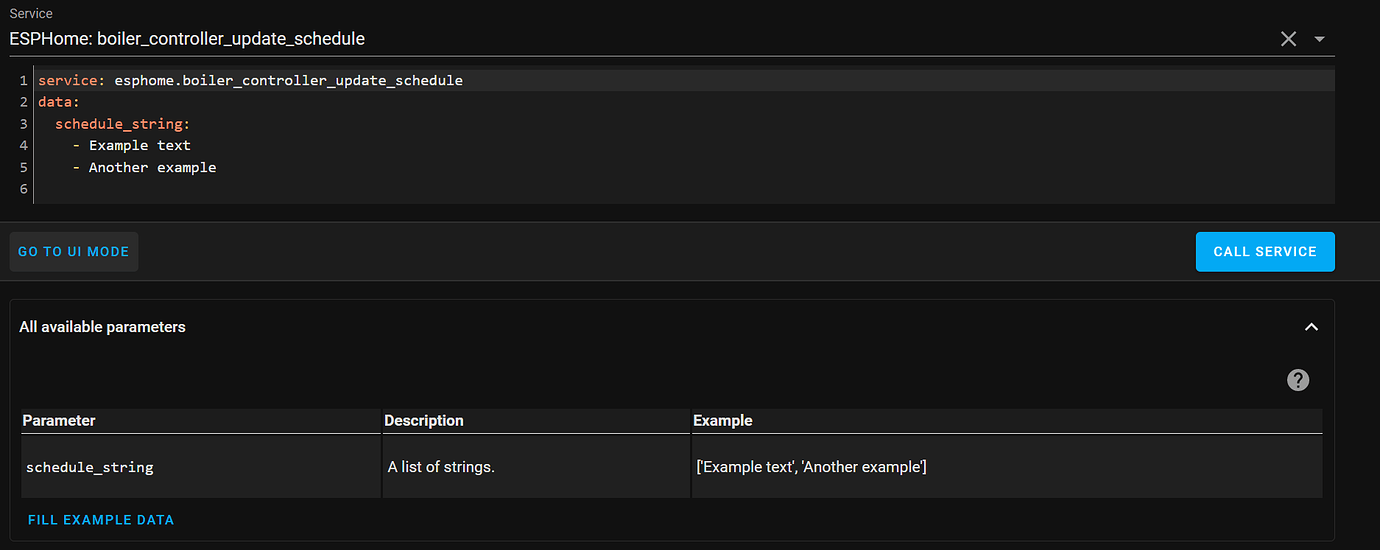Clear the selected service with the X icon
Image resolution: width=1380 pixels, height=550 pixels.
tap(1288, 39)
